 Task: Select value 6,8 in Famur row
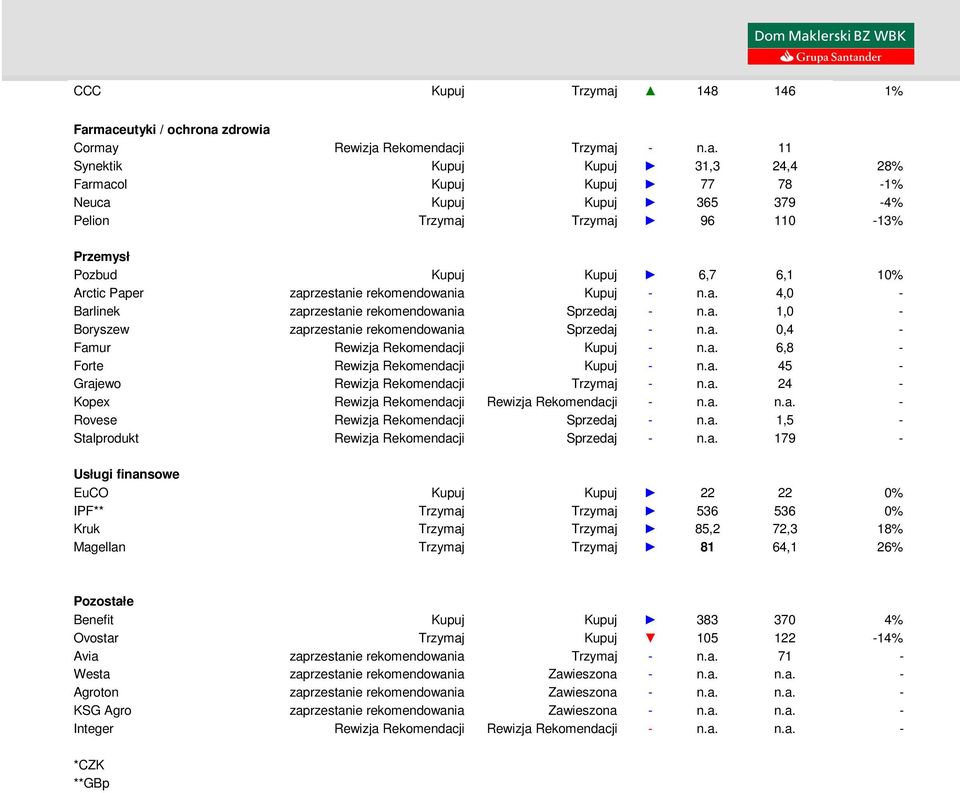[x=784, y=348]
